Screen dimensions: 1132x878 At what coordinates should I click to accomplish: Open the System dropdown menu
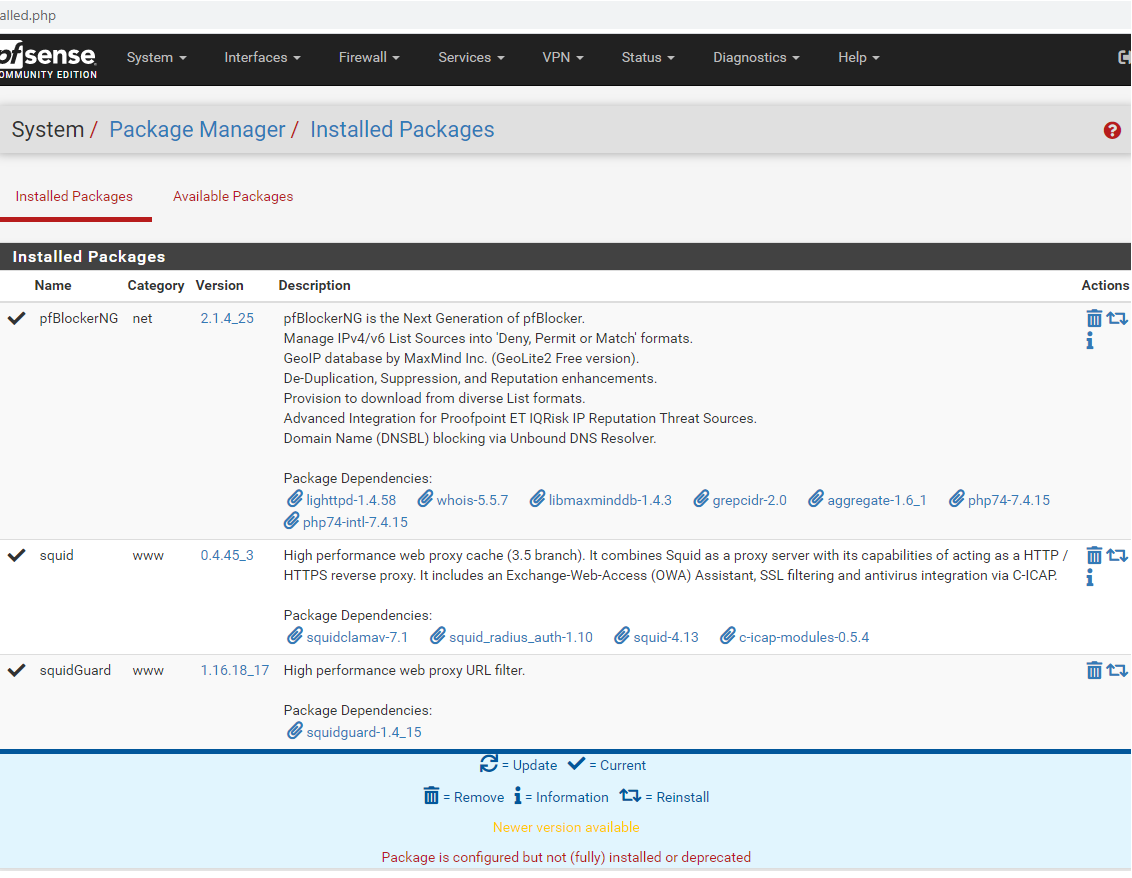(157, 57)
